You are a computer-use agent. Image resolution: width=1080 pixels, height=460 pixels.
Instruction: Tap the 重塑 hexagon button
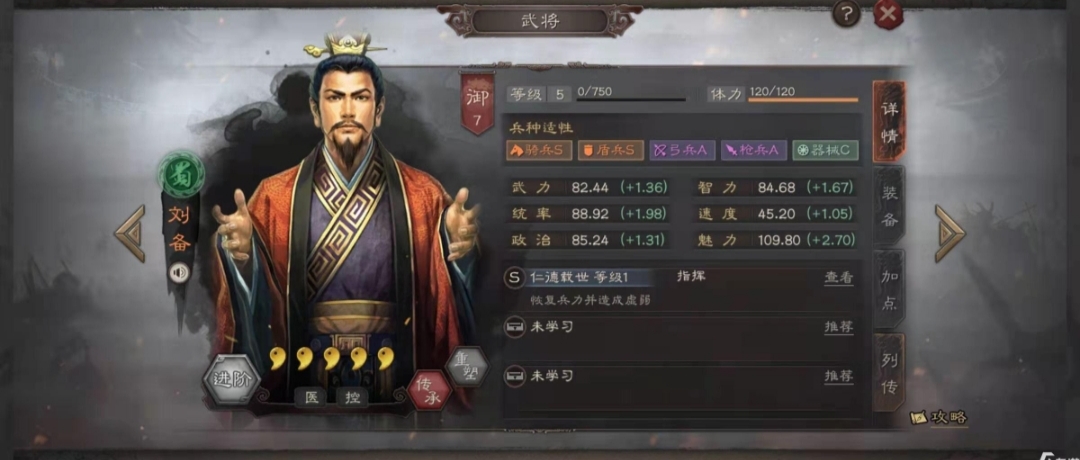pos(466,366)
